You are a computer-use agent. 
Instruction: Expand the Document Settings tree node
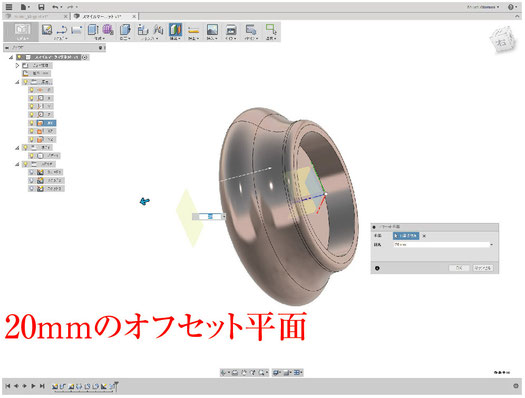click(17, 65)
